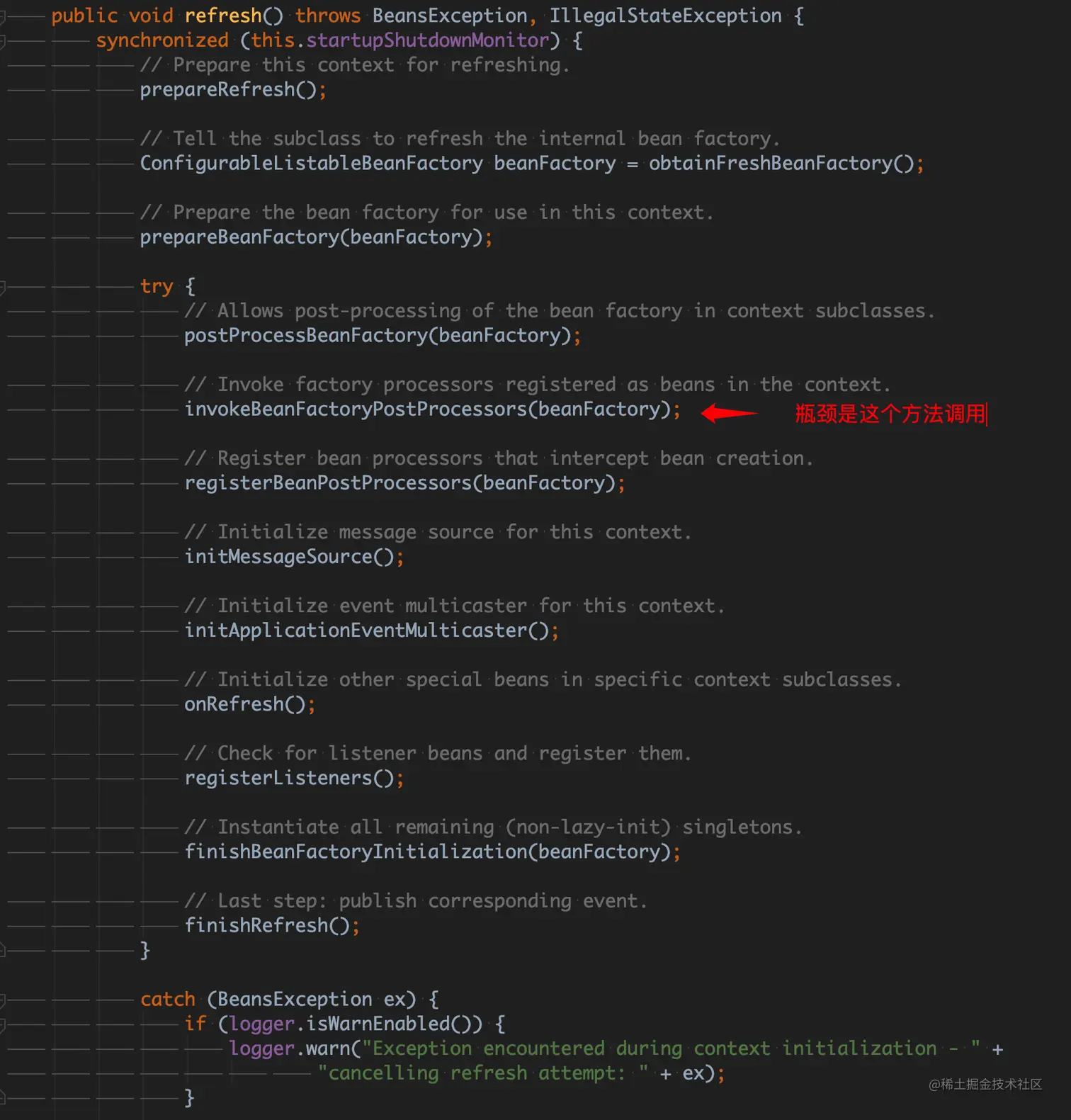Click comment 'Initialize other special beans'
This screenshot has width=1071, height=1120.
coord(543,679)
